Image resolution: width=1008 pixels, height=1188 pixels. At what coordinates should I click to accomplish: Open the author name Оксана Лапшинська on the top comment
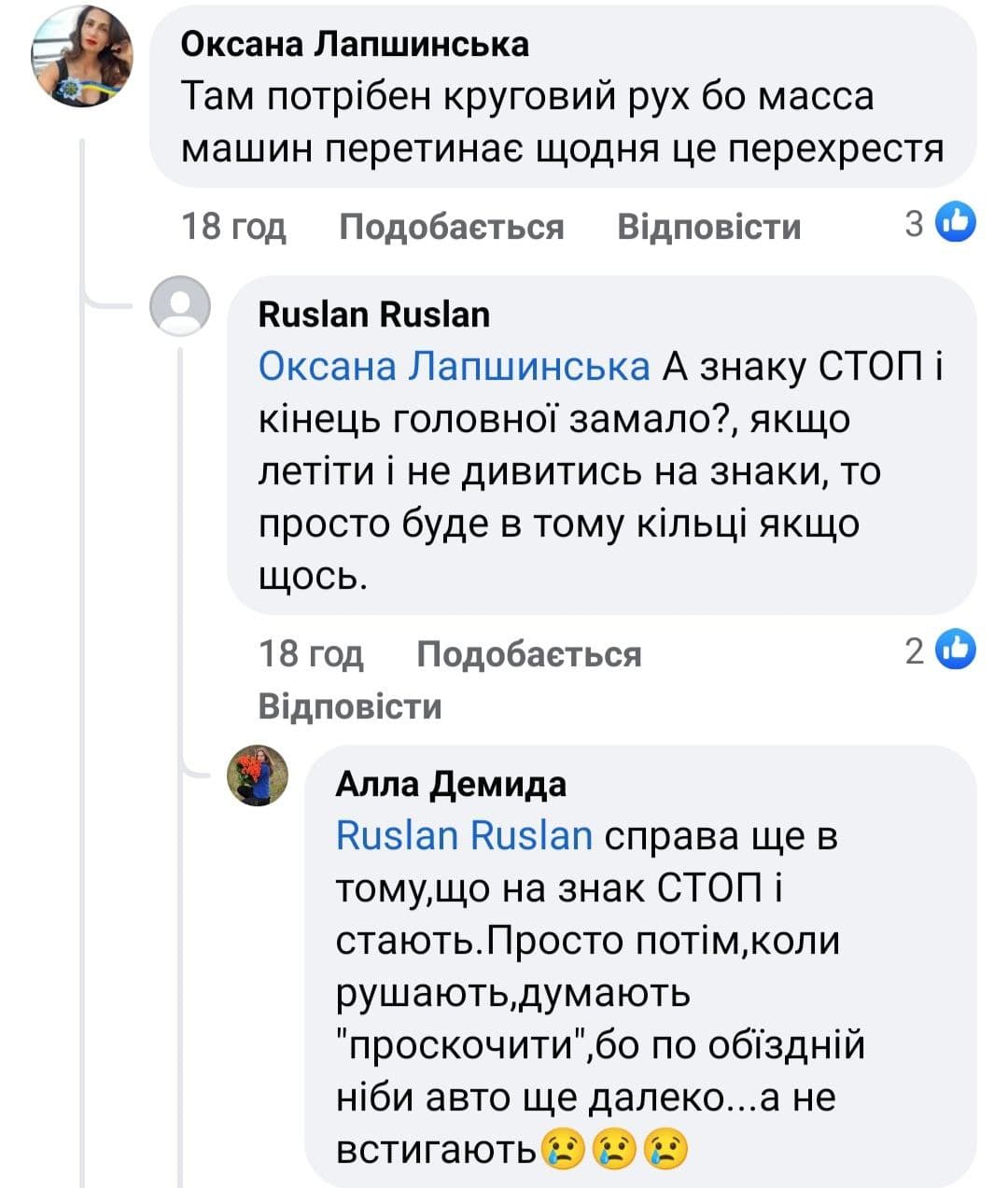coord(354,43)
